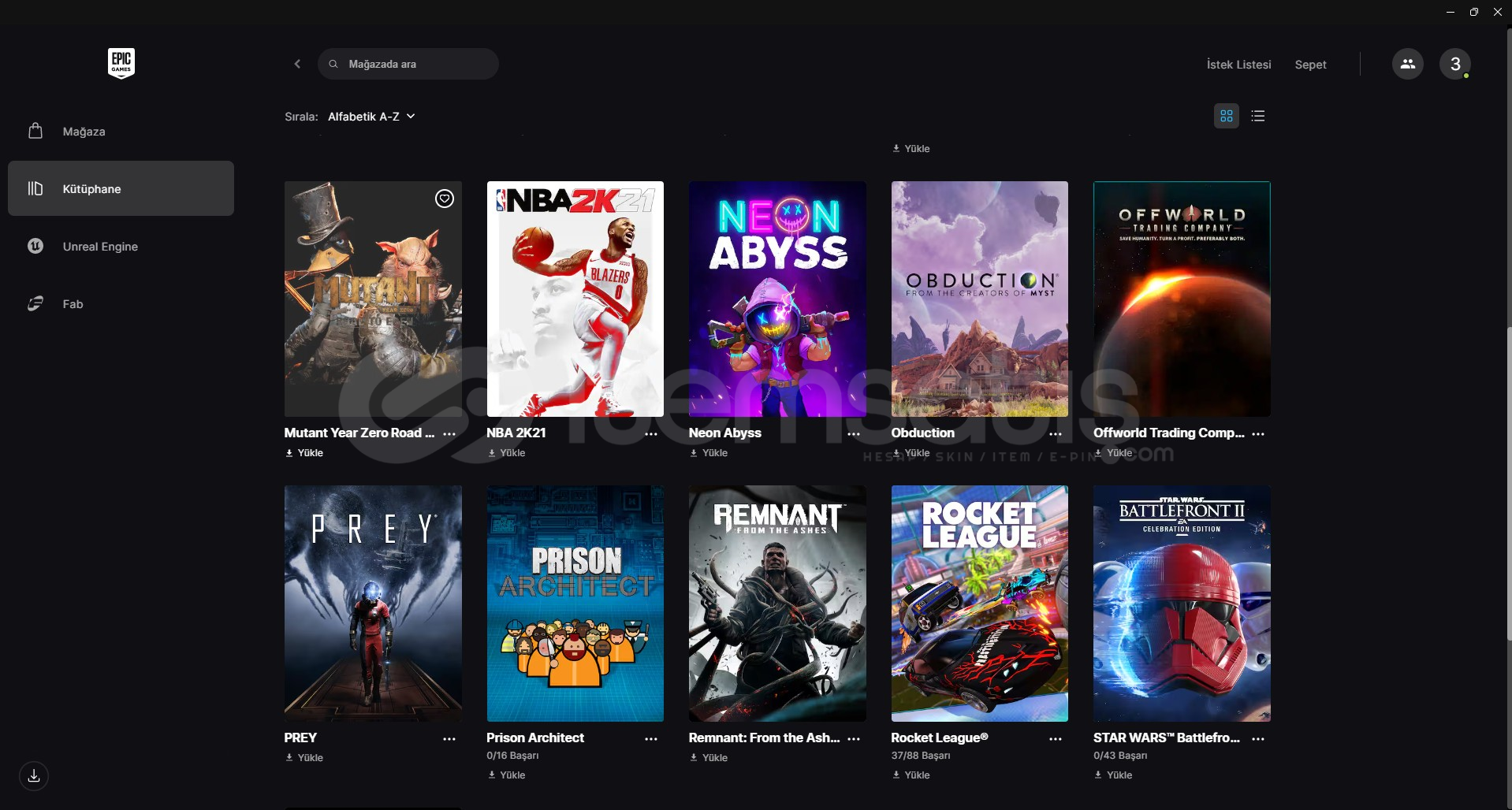Open the account profile avatar
Screen dimensions: 1512x810
click(x=1455, y=64)
